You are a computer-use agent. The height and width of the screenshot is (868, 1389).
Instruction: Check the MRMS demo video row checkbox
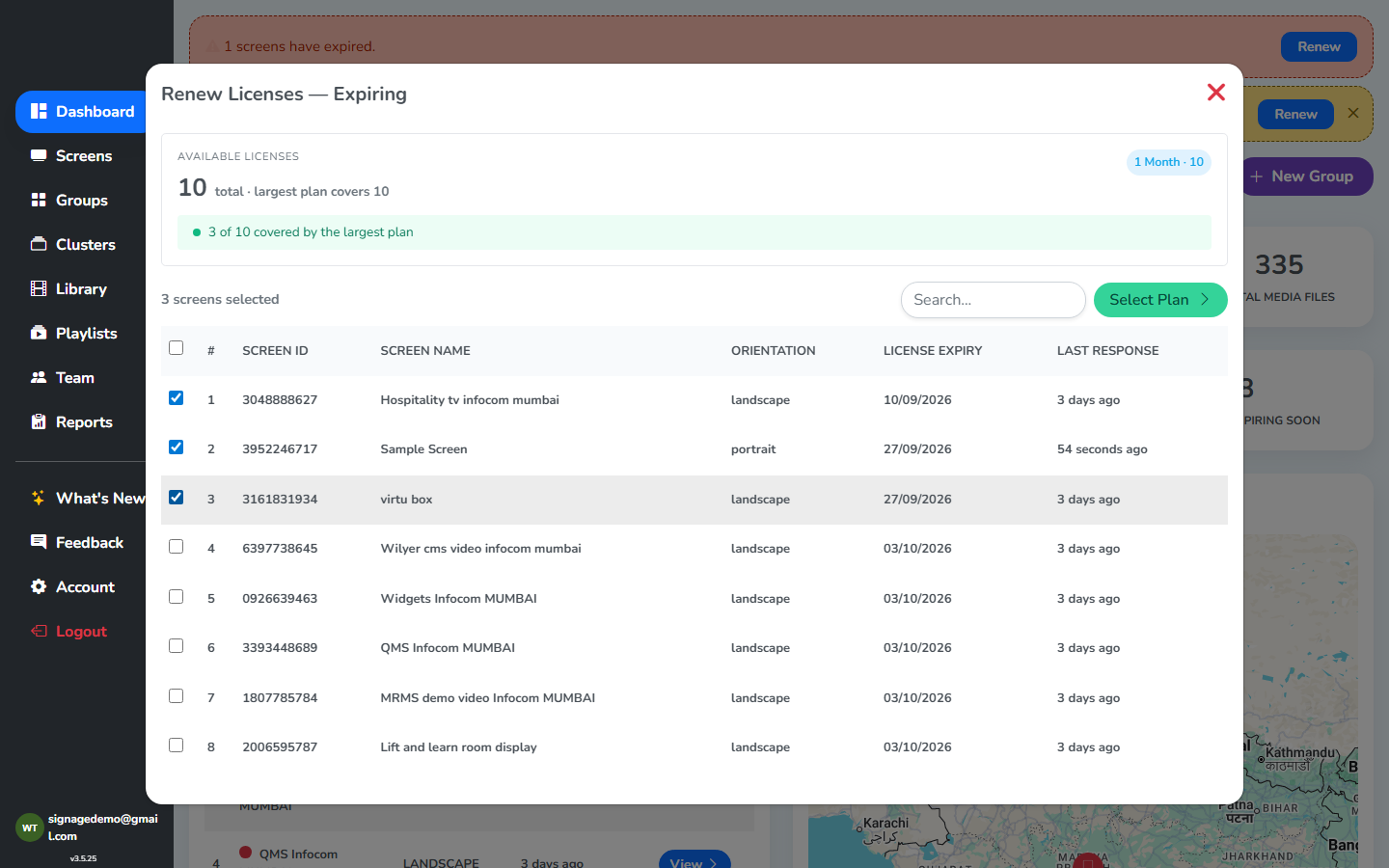point(176,695)
